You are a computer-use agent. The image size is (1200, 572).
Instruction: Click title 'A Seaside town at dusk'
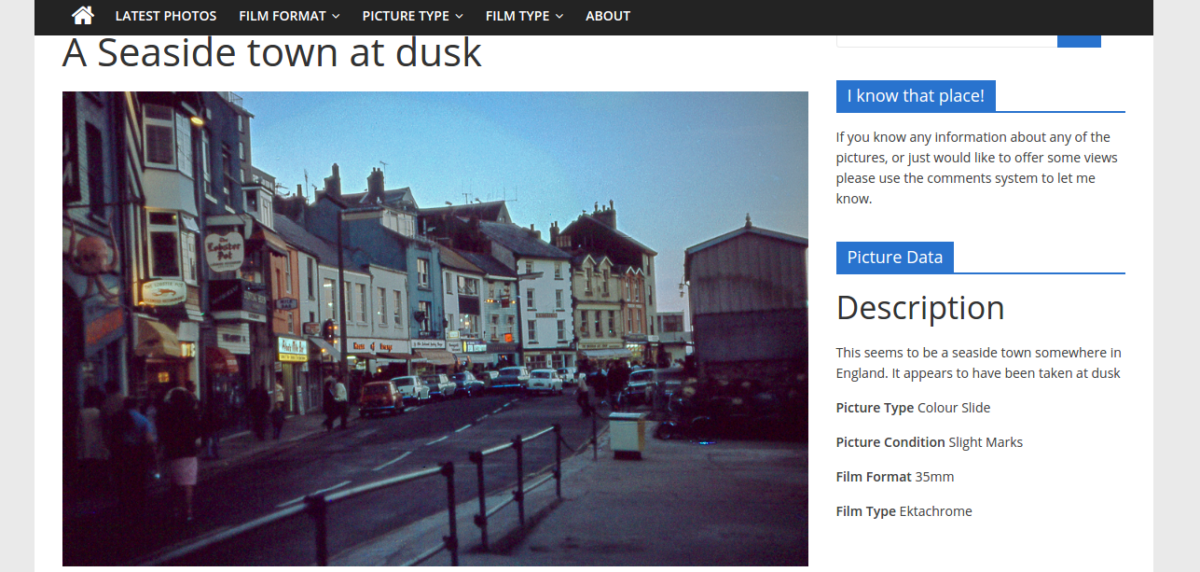pyautogui.click(x=272, y=53)
